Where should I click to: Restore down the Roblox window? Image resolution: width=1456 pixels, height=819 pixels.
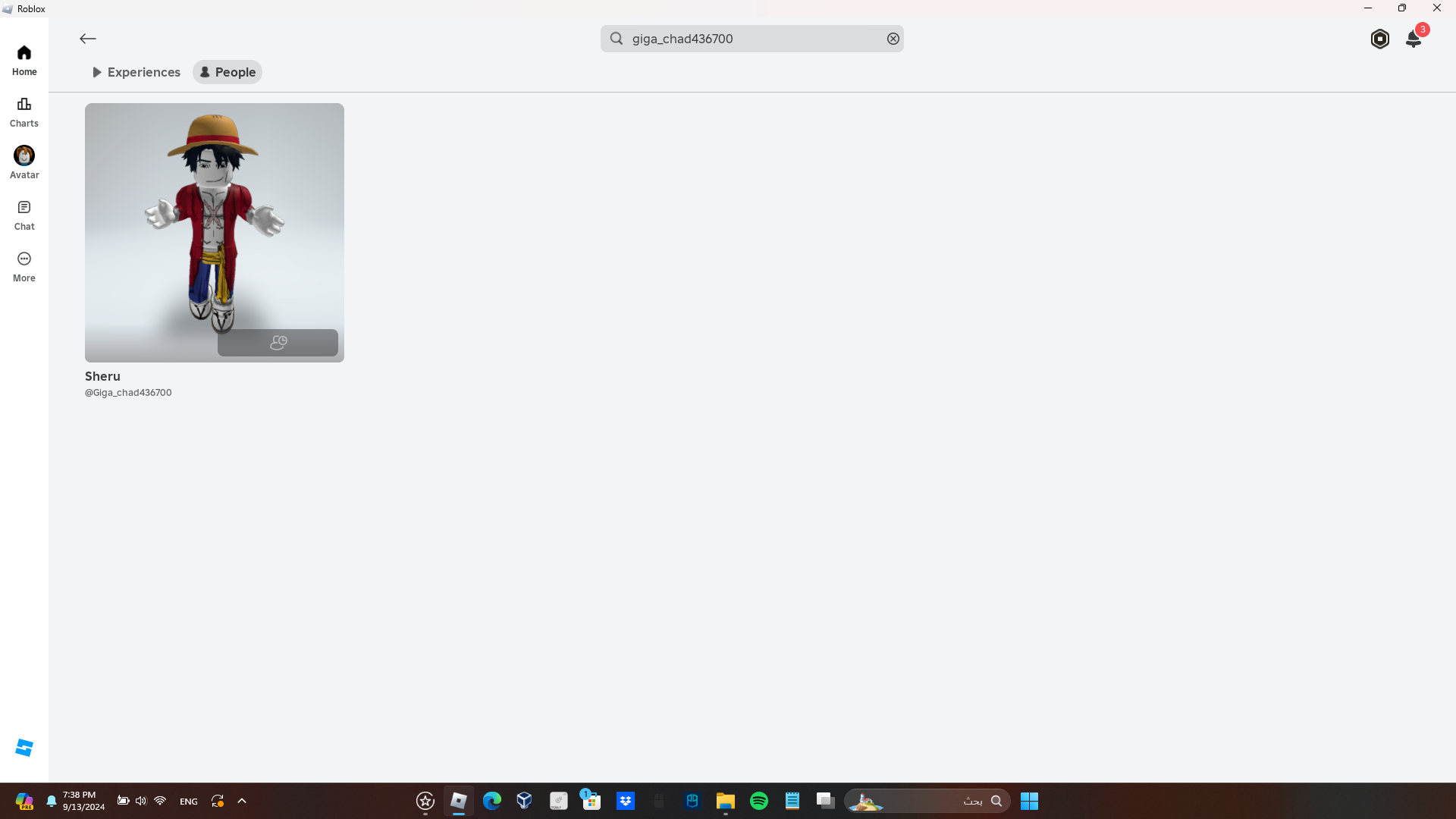[1402, 8]
